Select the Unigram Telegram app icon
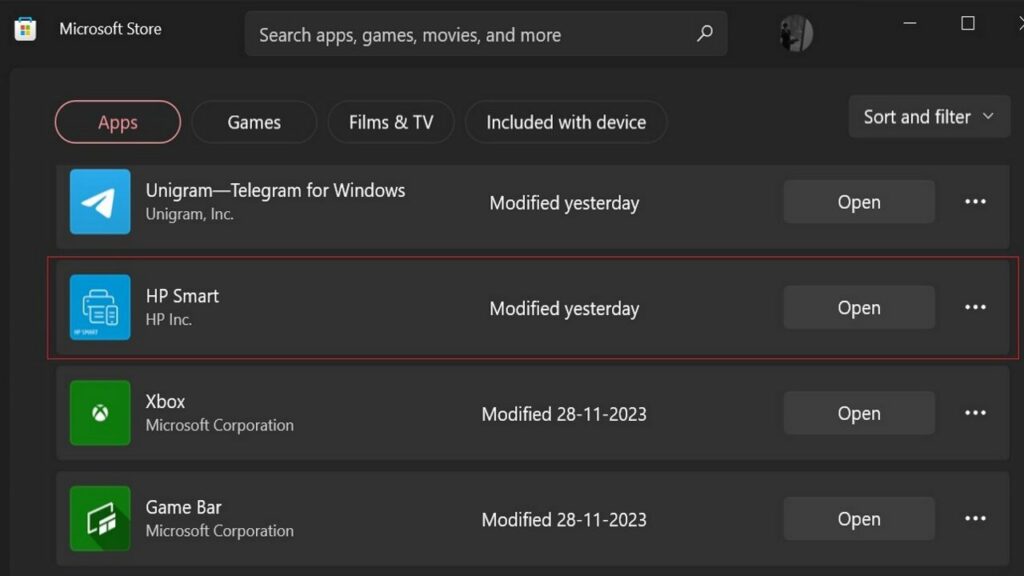Screen dimensions: 1024x576 pos(99,202)
